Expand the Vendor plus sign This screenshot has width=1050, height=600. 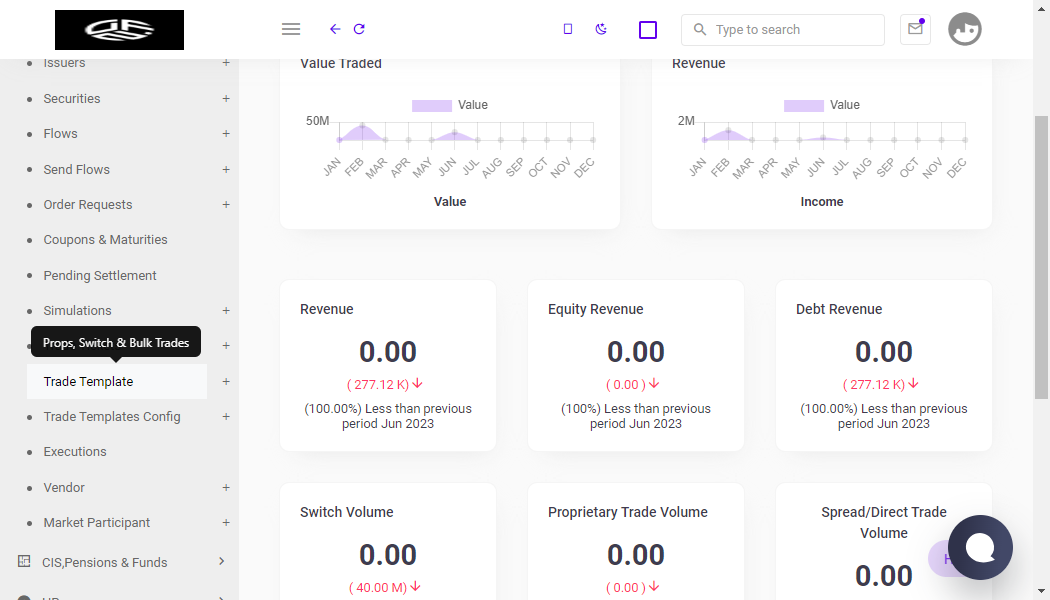(226, 488)
